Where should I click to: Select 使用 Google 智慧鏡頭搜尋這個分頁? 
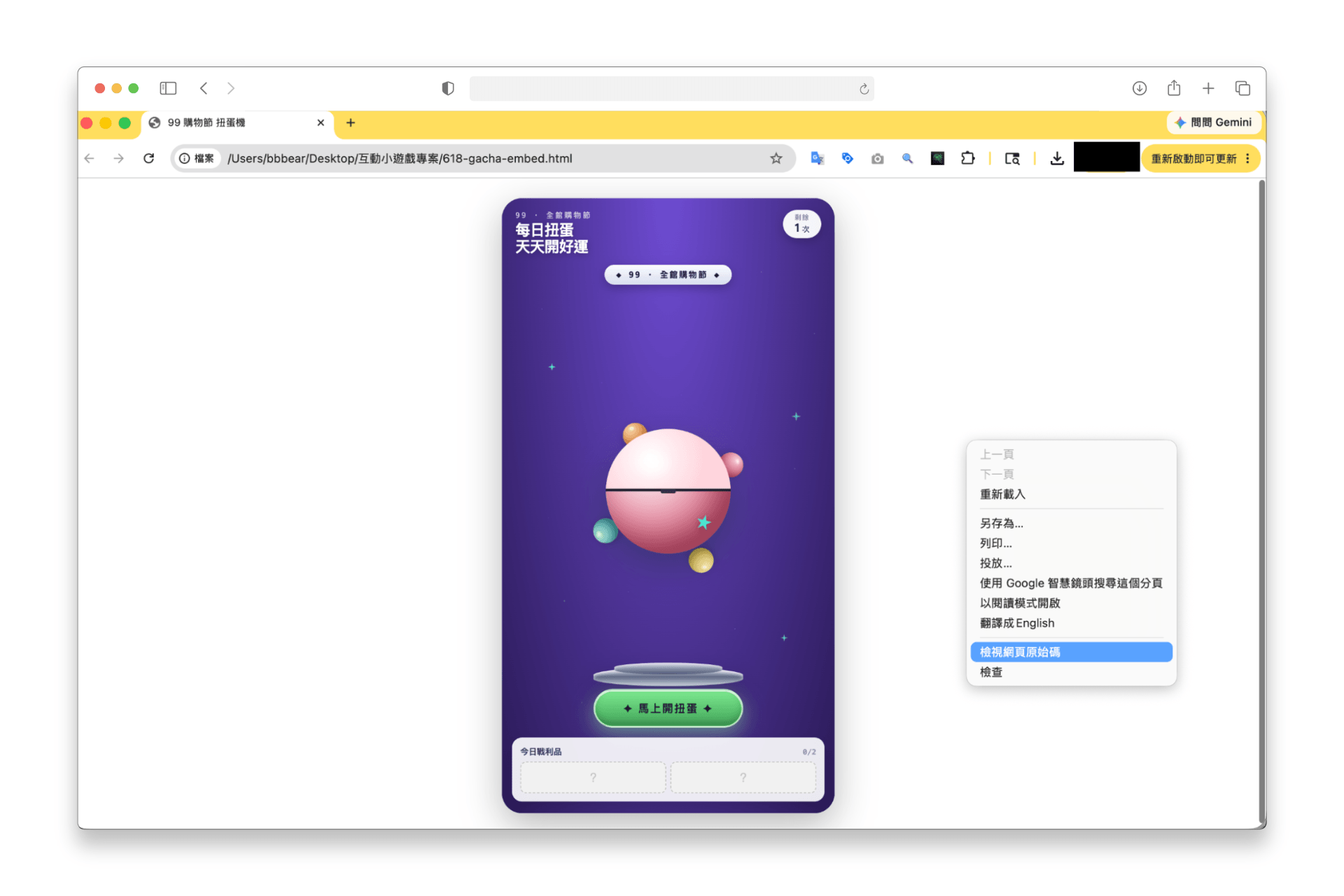(x=1071, y=583)
